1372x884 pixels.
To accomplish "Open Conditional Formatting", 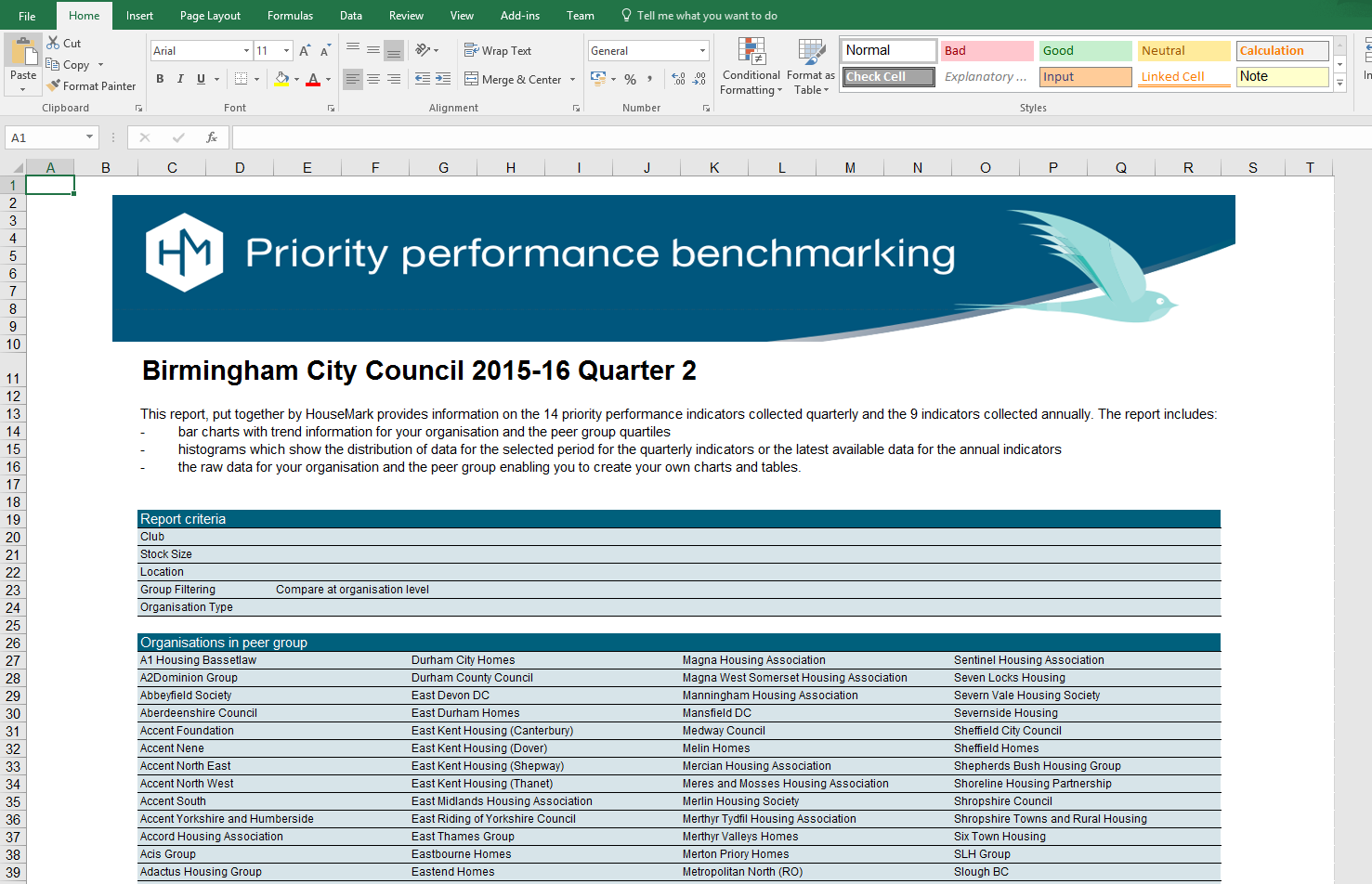I will 751,67.
